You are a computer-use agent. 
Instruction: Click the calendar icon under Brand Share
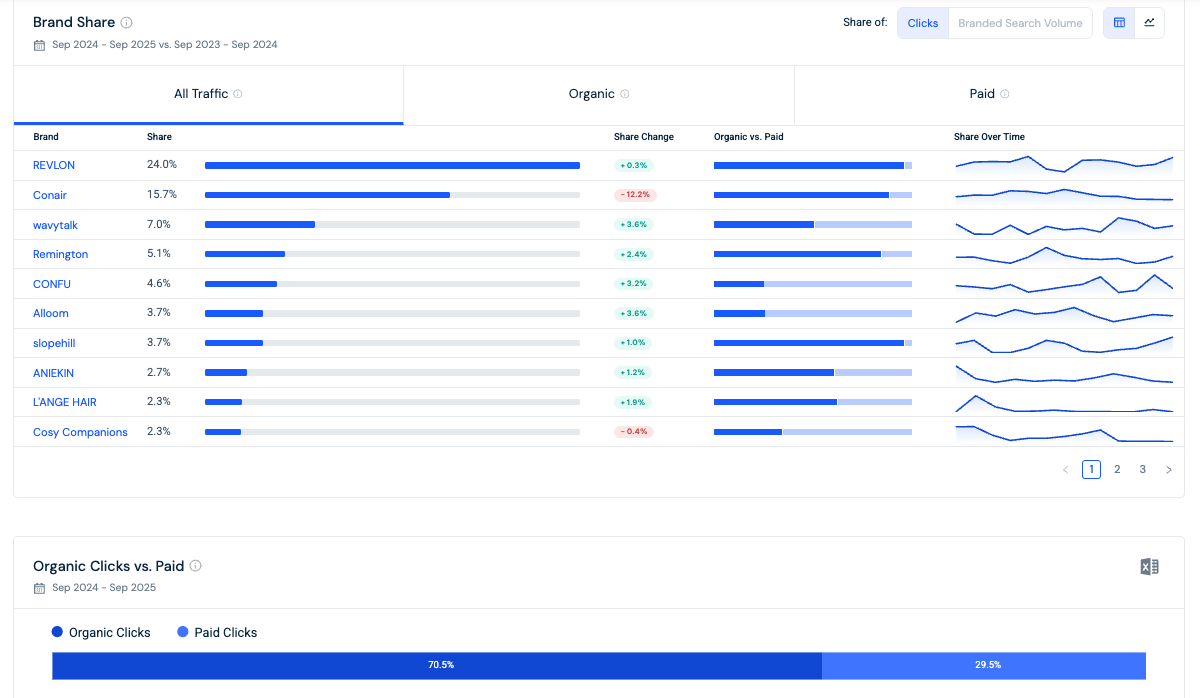point(37,44)
